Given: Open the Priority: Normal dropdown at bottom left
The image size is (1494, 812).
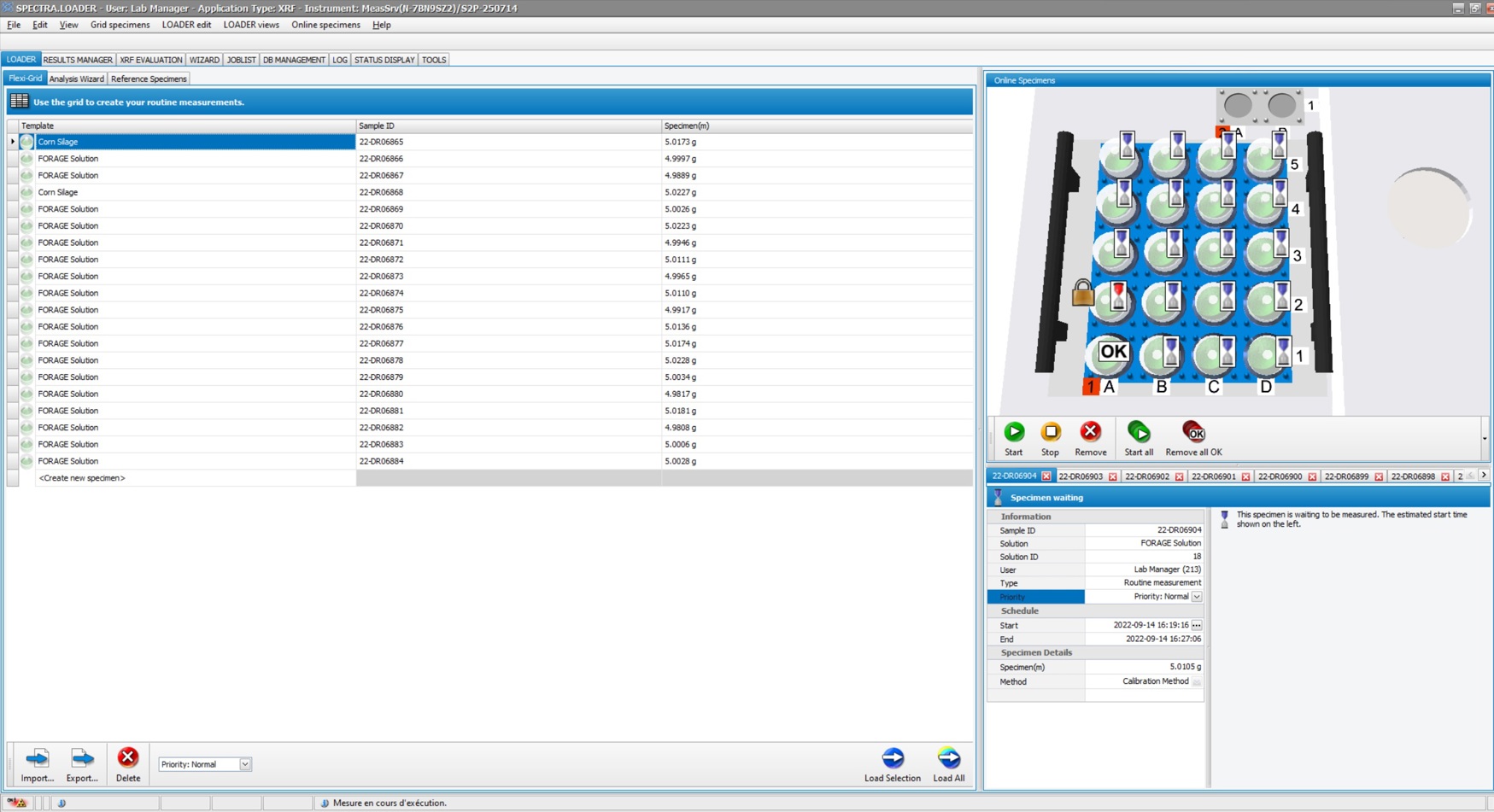Looking at the screenshot, I should (x=245, y=764).
